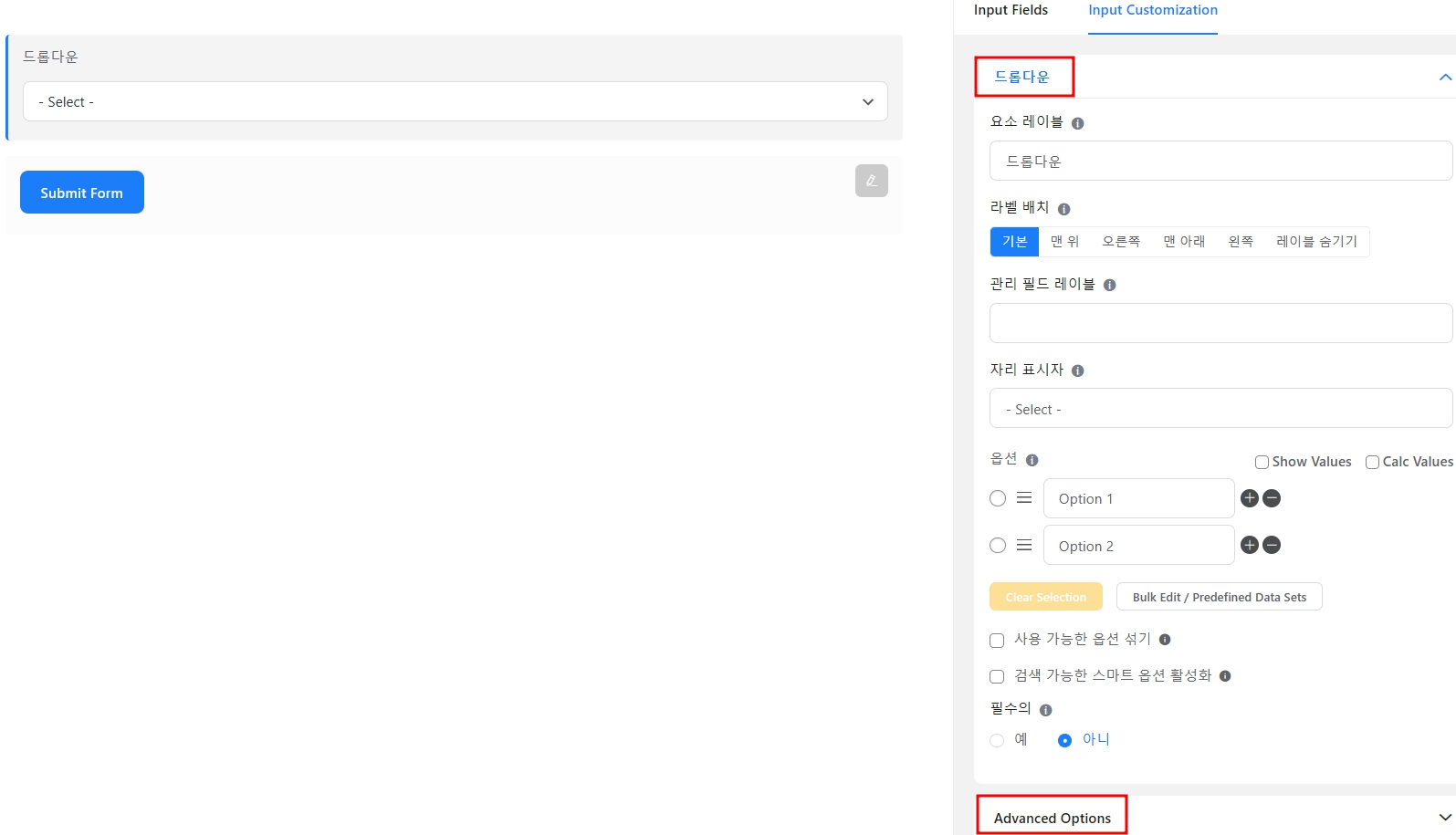This screenshot has height=835, width=1456.
Task: Click info icon next to 라벨 배치
Action: click(1063, 209)
